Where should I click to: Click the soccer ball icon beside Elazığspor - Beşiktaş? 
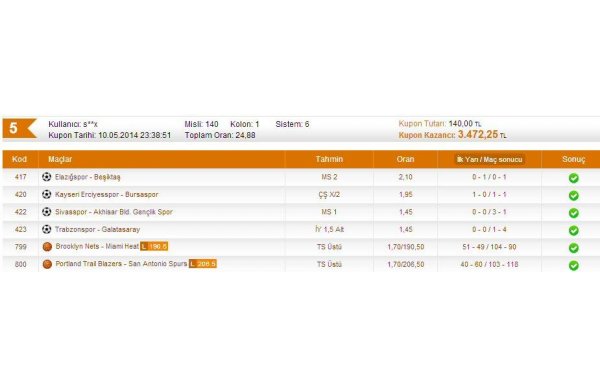tap(47, 177)
